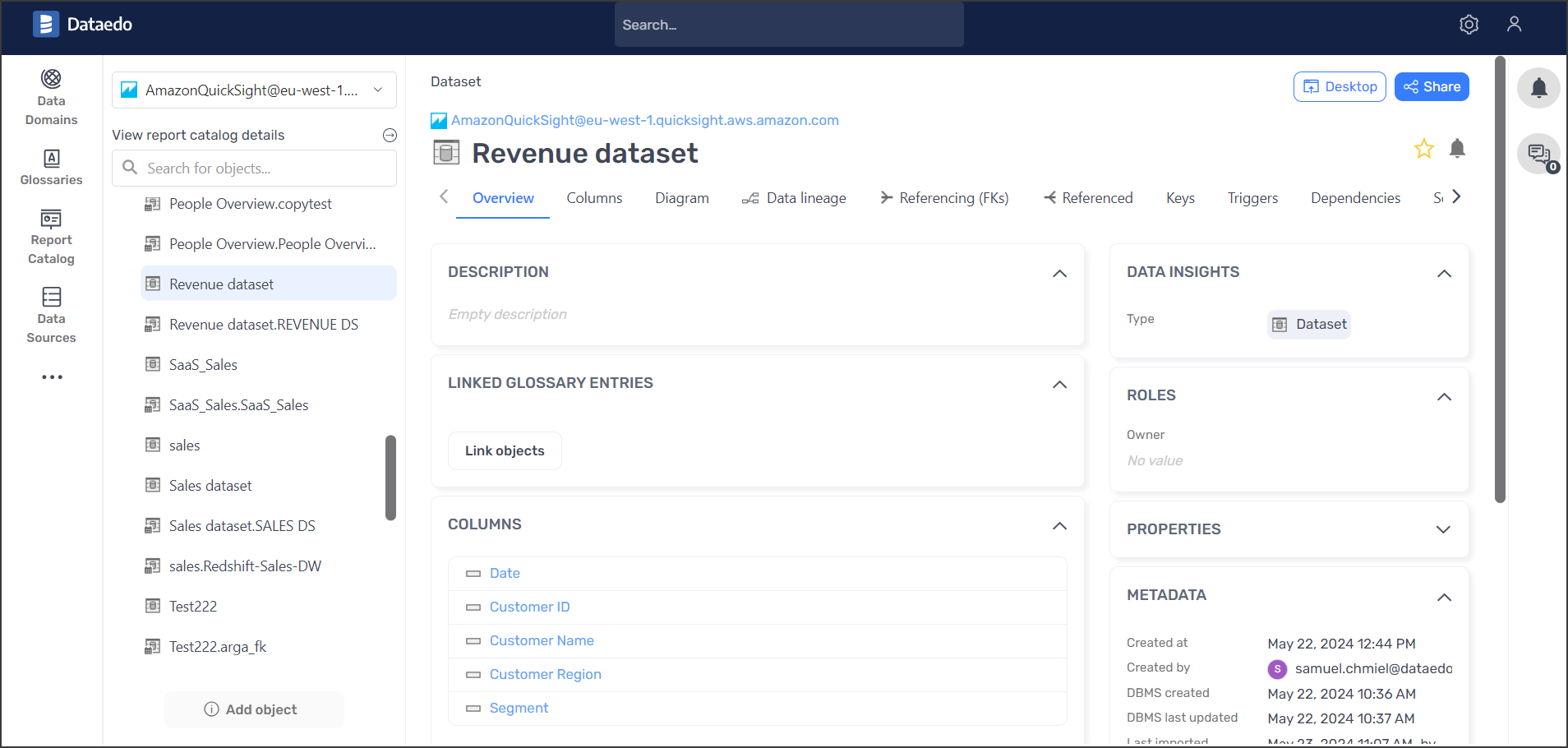Click the object tree scrollbar

click(x=390, y=478)
